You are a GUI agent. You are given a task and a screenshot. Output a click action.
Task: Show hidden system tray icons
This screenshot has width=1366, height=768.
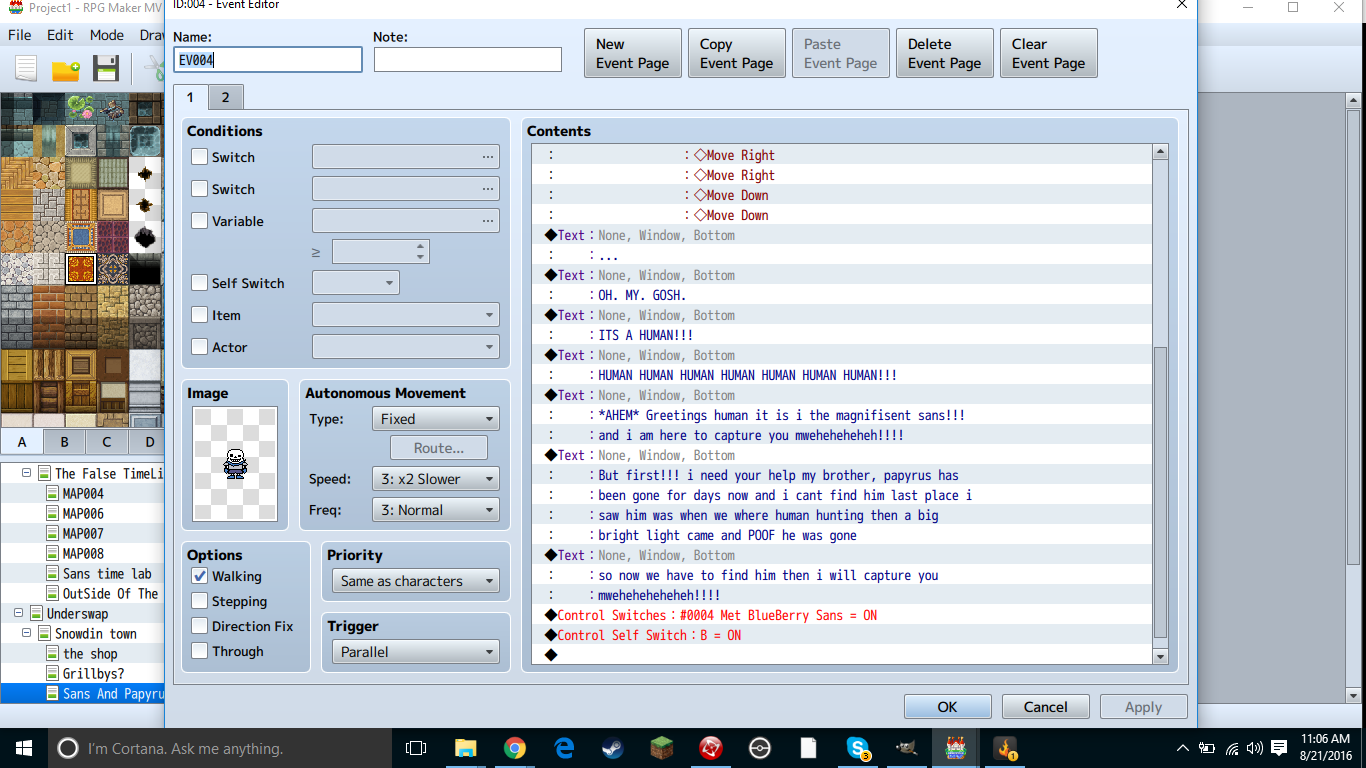[x=1183, y=748]
